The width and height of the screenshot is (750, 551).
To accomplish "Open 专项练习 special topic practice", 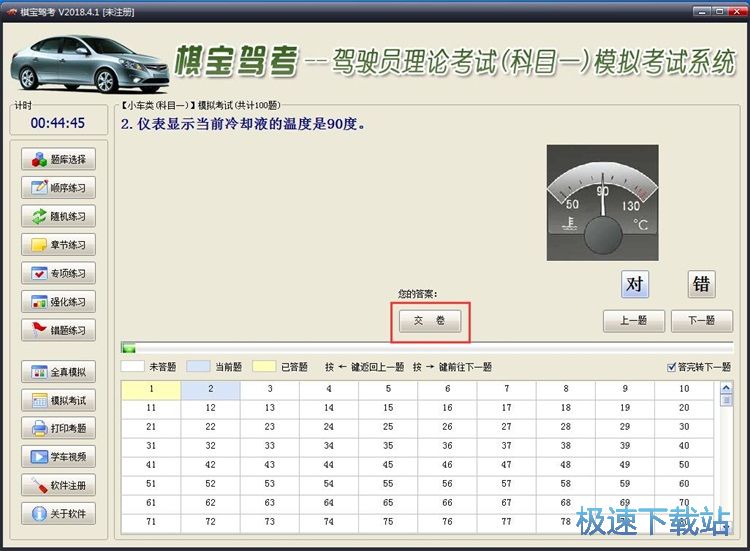I will 59,273.
